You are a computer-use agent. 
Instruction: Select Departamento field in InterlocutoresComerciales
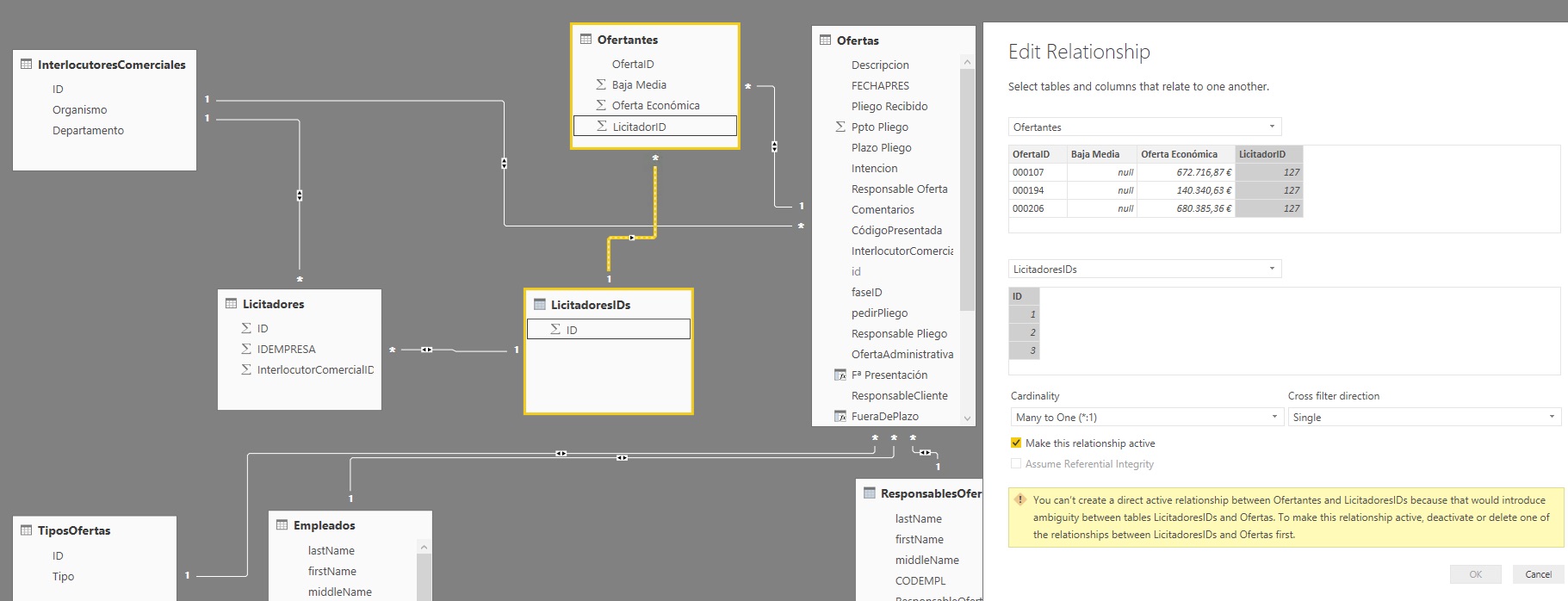click(88, 130)
